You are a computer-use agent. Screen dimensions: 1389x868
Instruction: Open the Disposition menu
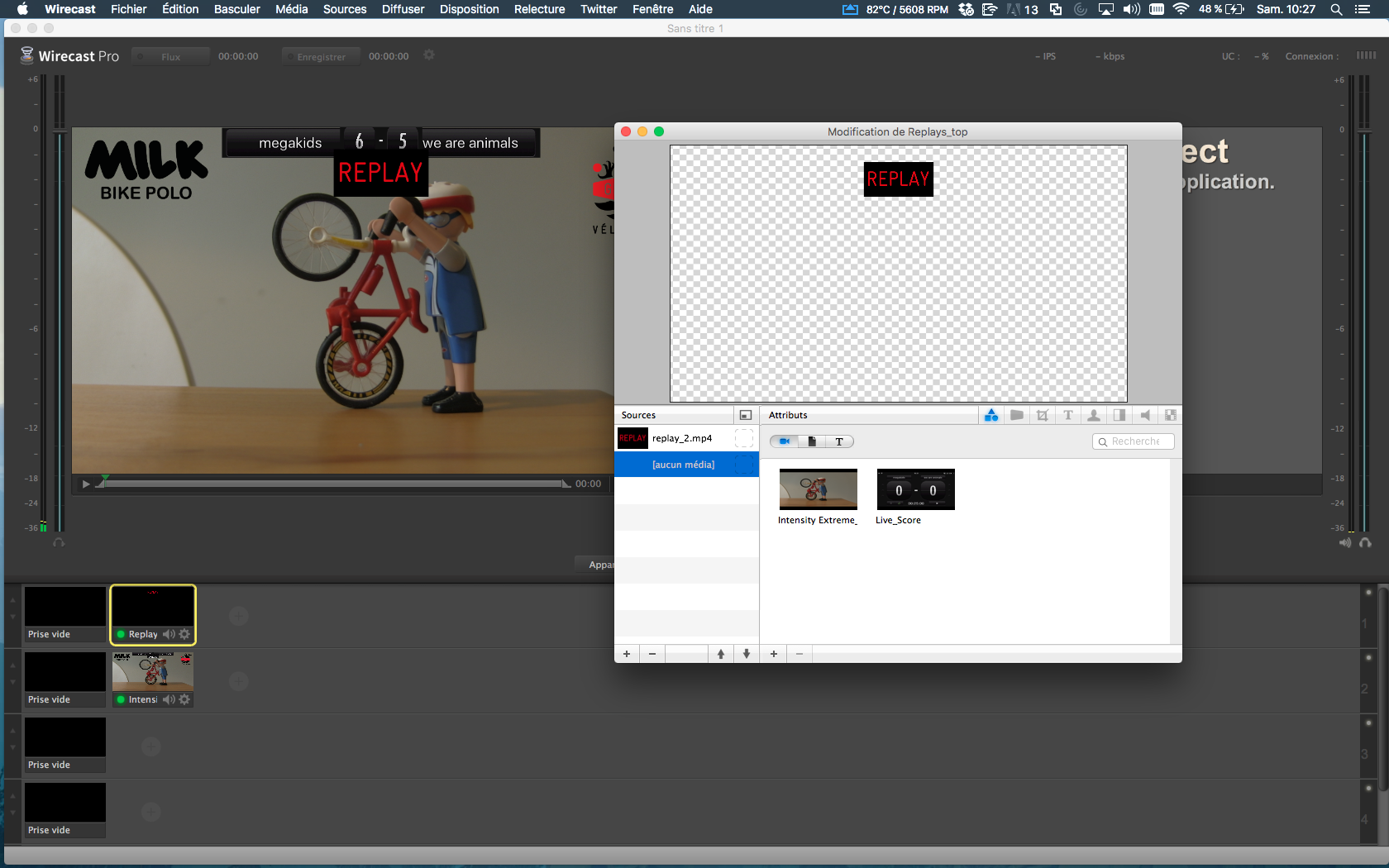[x=469, y=9]
